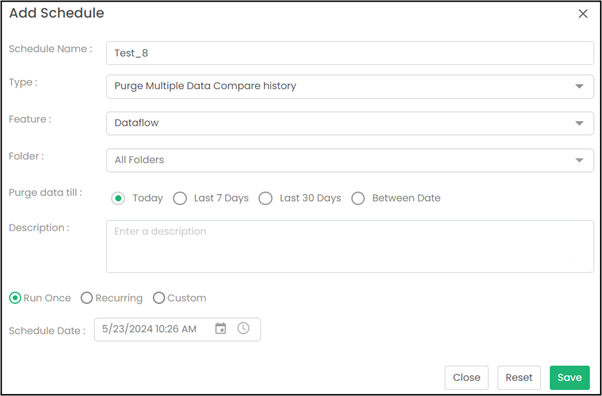Click into the Description text area
Viewport: 602px width, 396px height.
[x=350, y=247]
